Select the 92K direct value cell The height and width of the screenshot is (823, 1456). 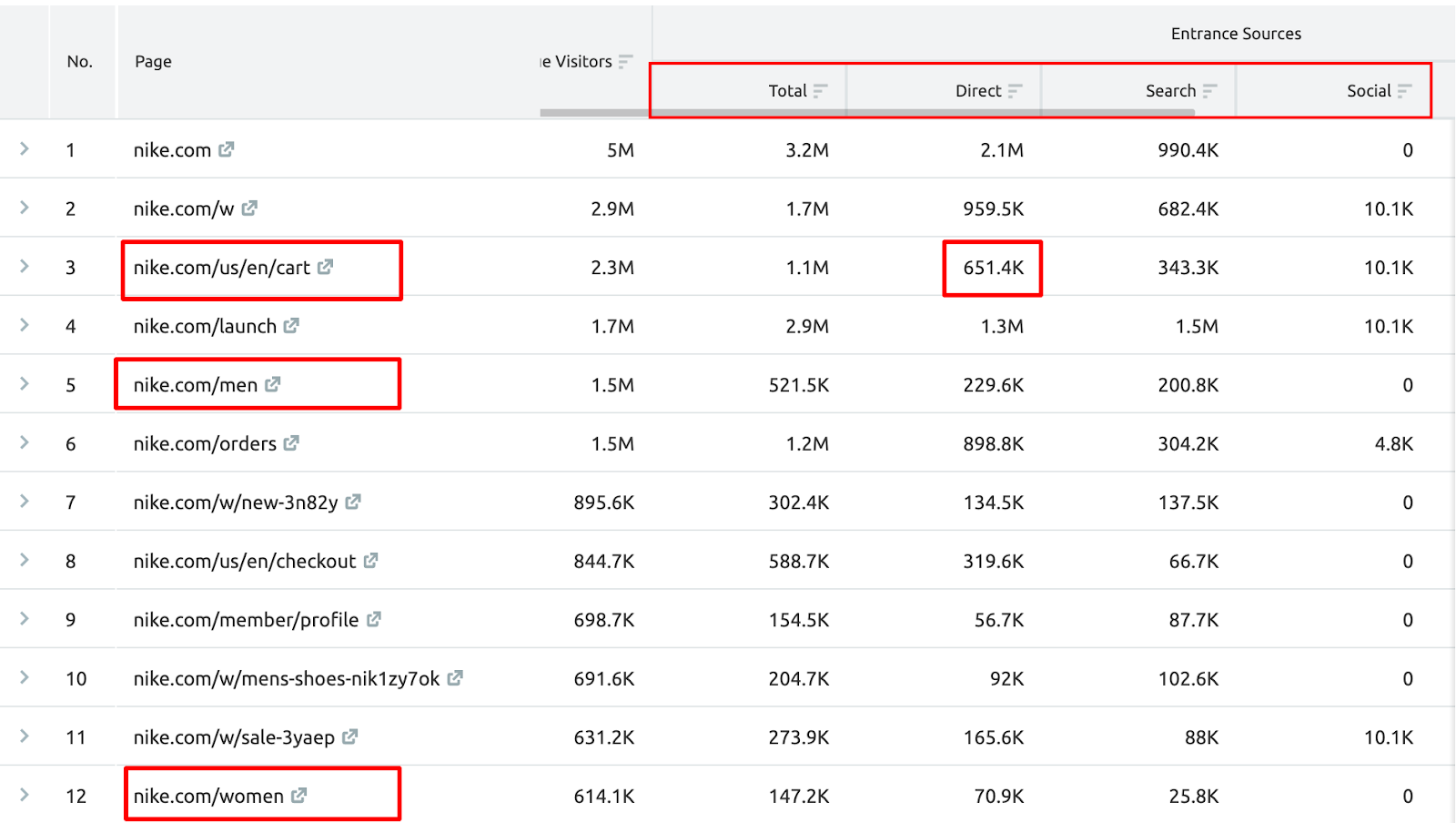(x=1006, y=679)
